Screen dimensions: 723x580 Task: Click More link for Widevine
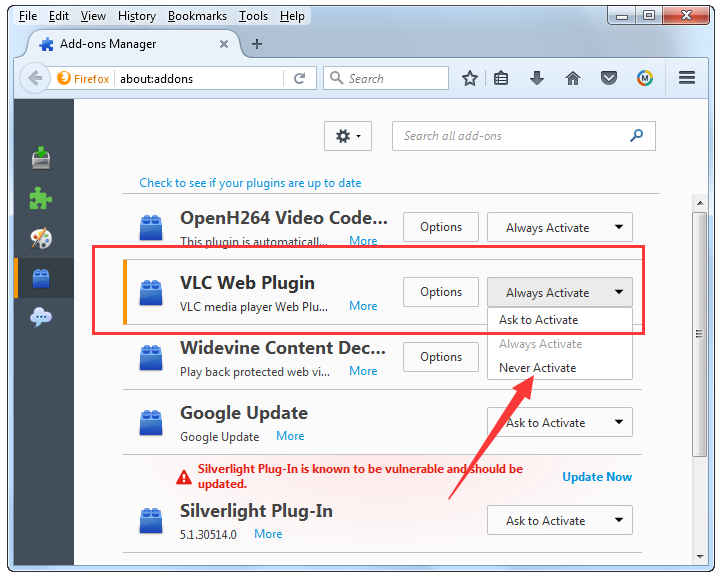tap(363, 371)
